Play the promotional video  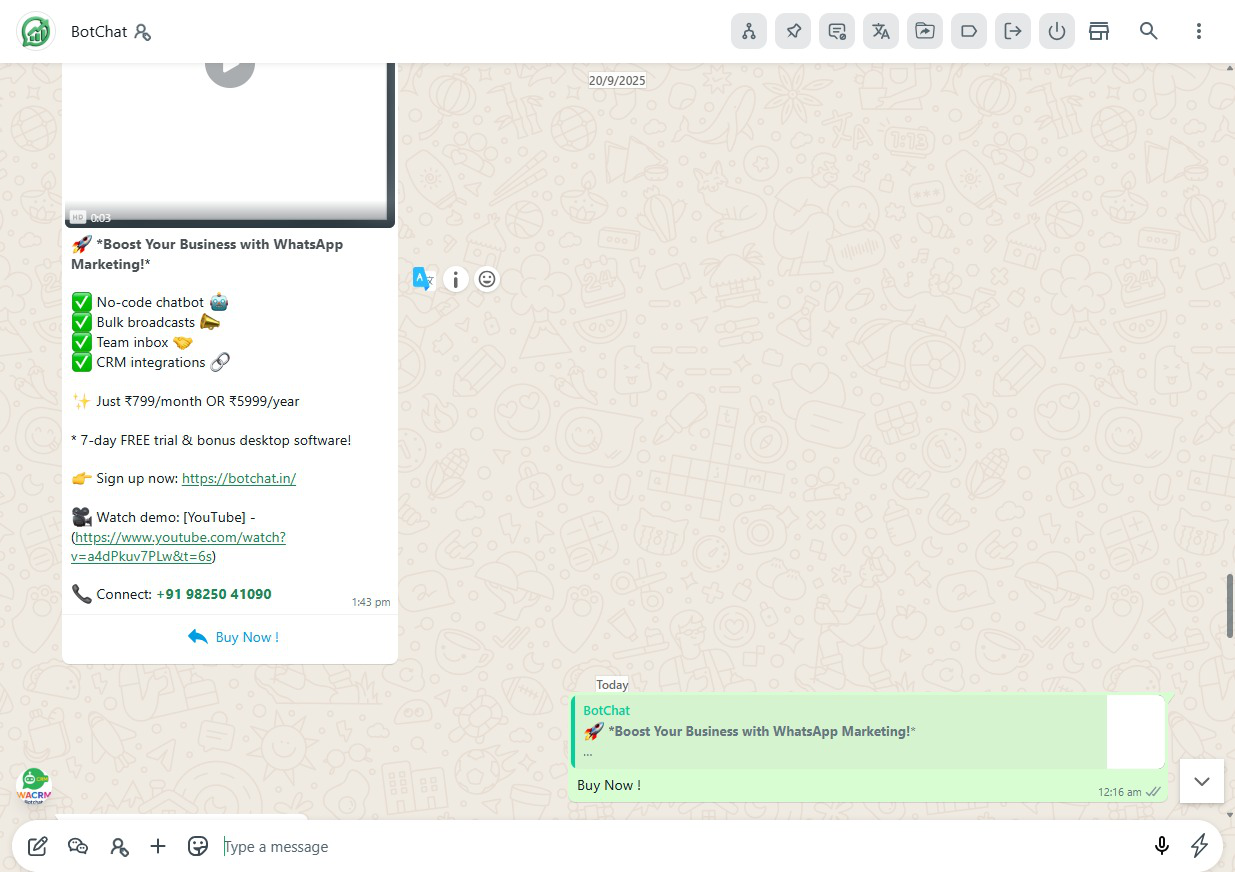[x=230, y=62]
